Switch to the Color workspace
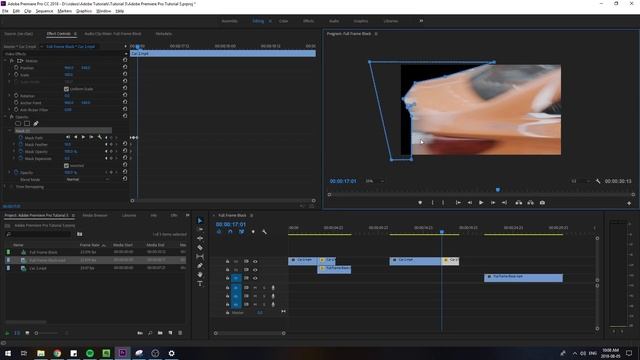The height and width of the screenshot is (360, 640). click(283, 21)
